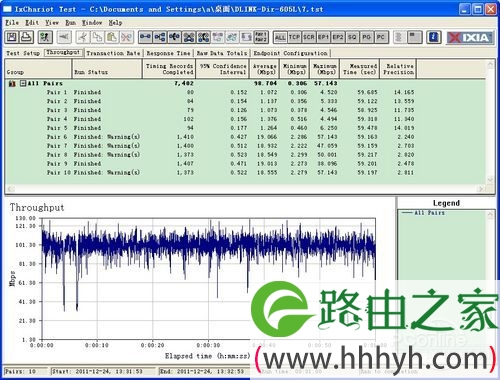Open the Run menu
Screen dimensions: 500x380
(70, 23)
